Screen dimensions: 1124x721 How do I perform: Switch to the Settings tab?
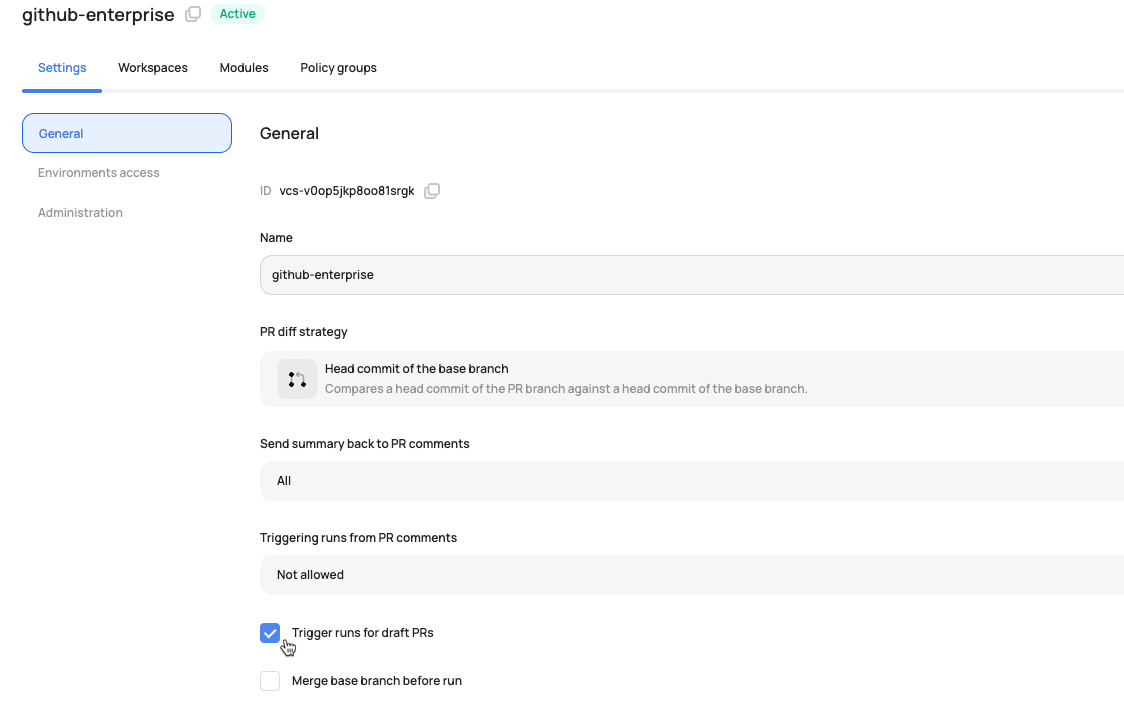click(62, 68)
